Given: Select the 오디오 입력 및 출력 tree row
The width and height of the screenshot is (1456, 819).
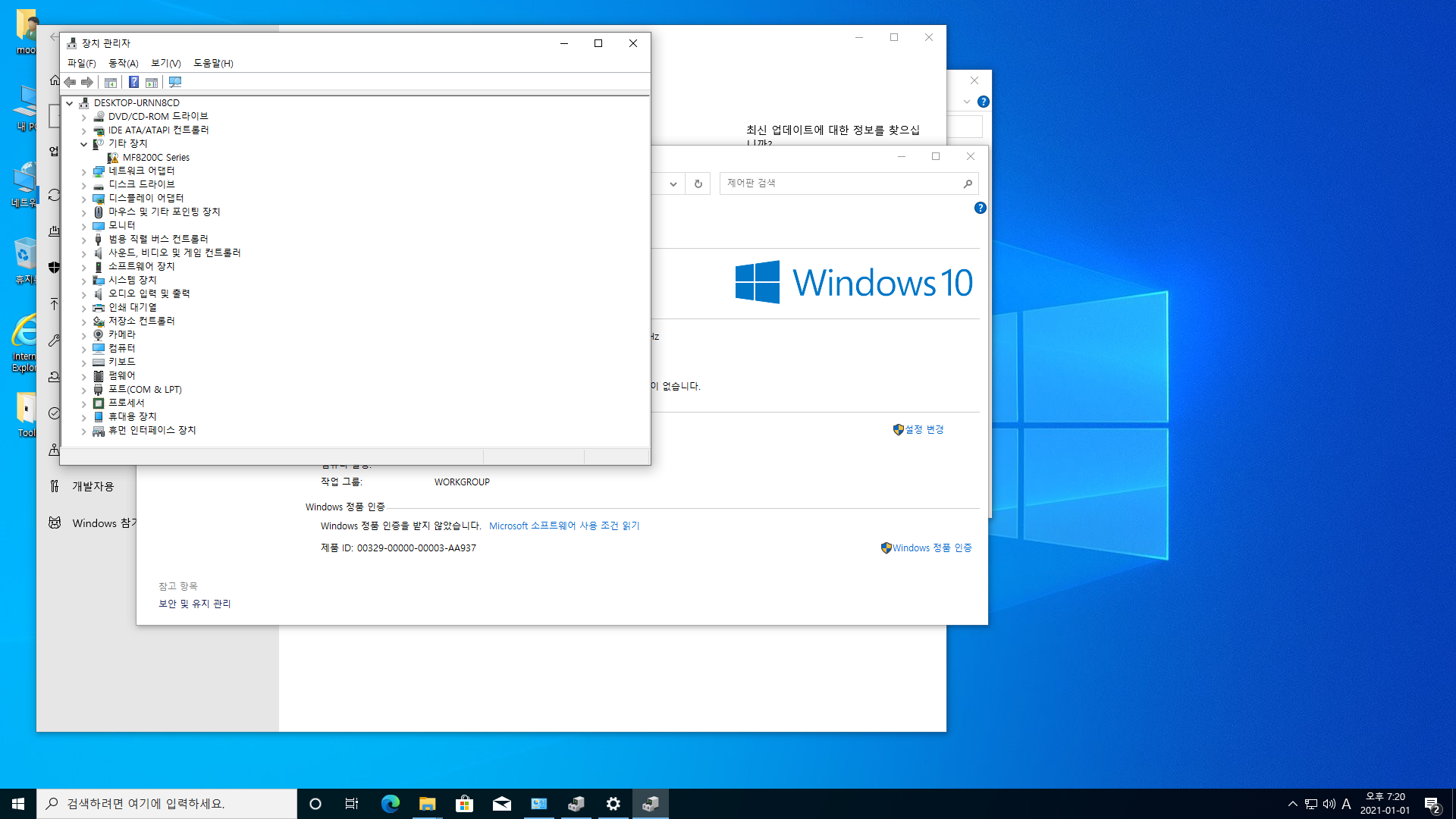Looking at the screenshot, I should pos(149,294).
